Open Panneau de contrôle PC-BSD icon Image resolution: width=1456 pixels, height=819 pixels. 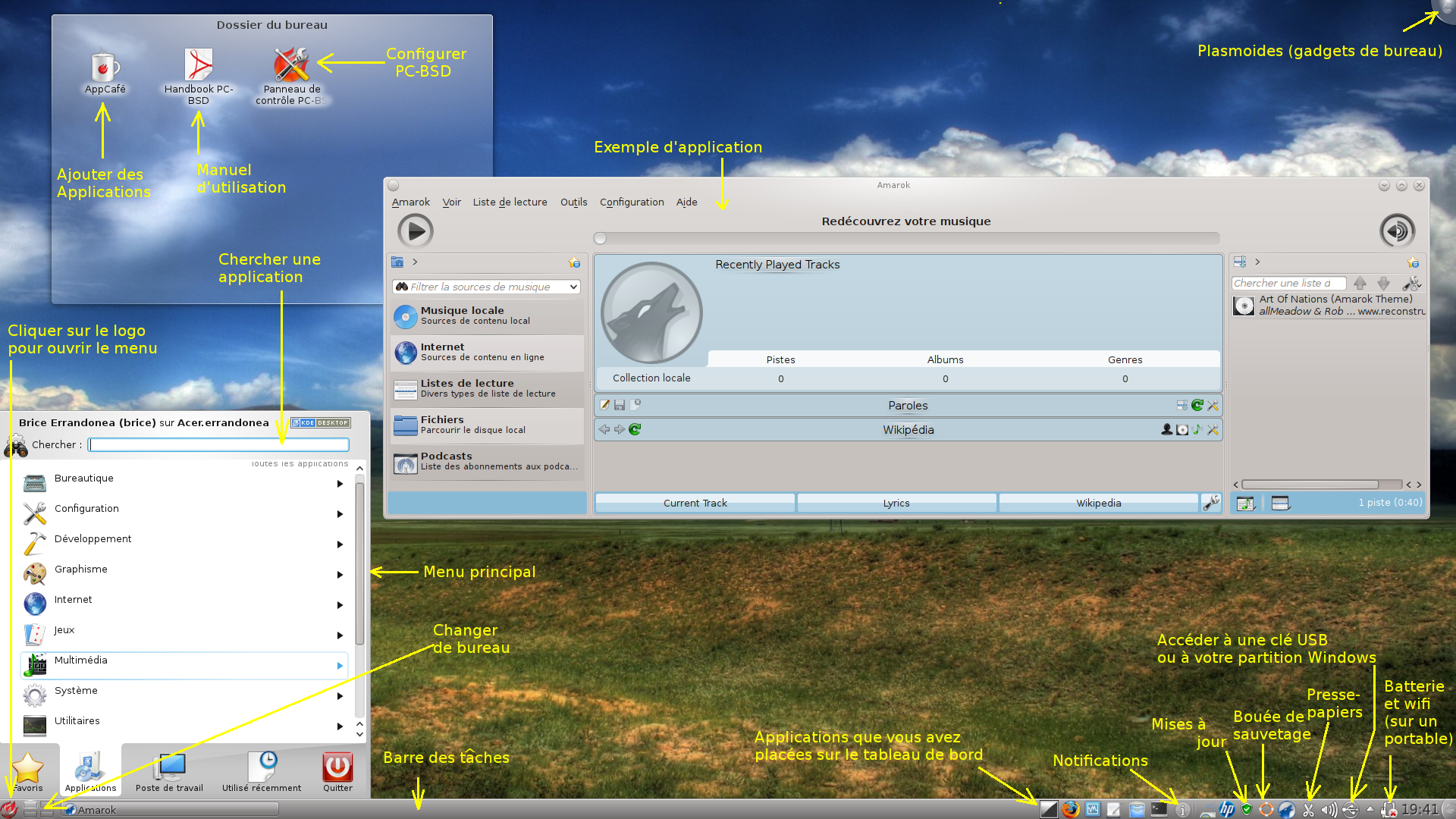pos(291,65)
